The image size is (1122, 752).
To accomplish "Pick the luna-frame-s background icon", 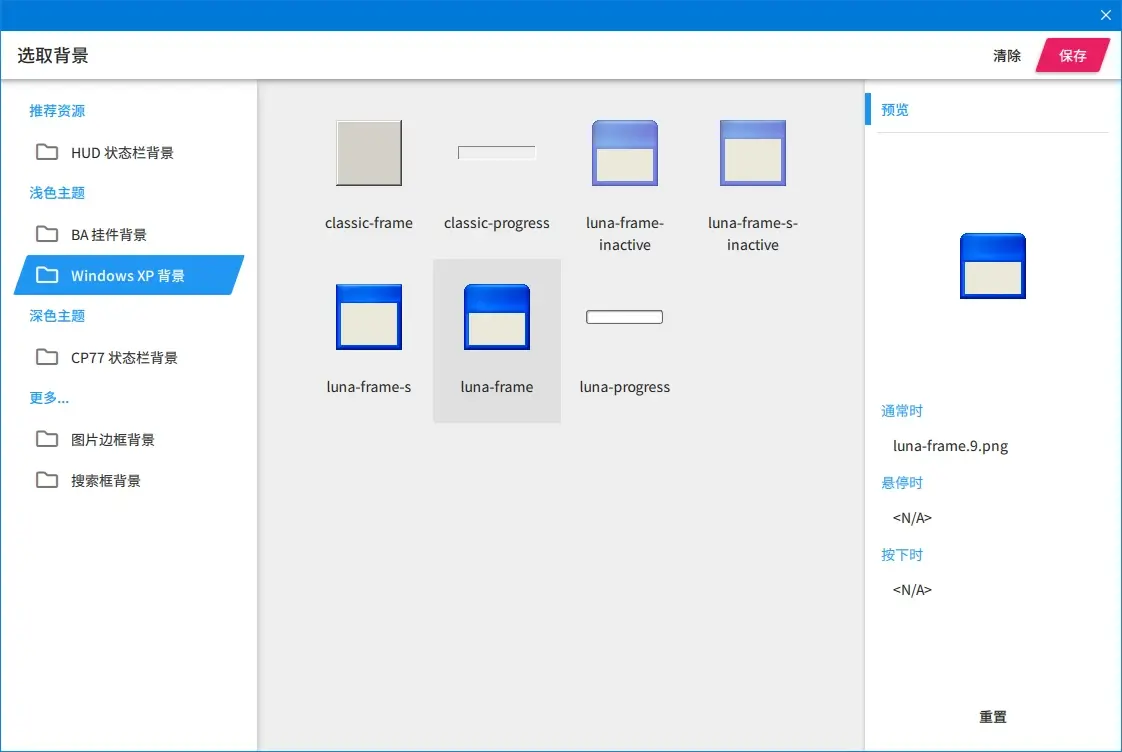I will 369,317.
